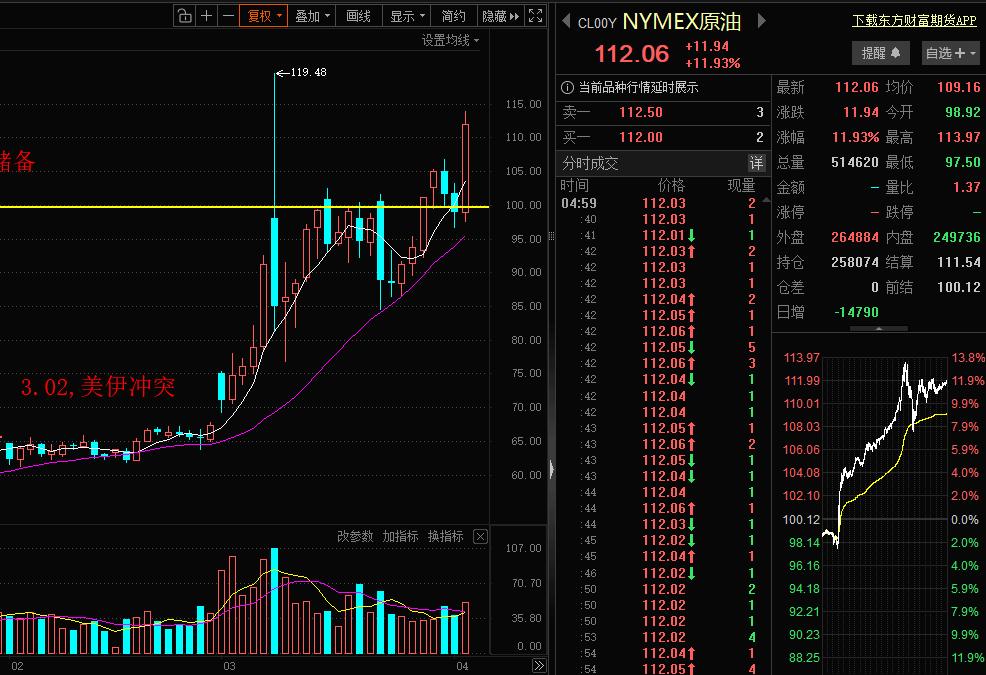Click the lock chart icon in toolbar

184,16
